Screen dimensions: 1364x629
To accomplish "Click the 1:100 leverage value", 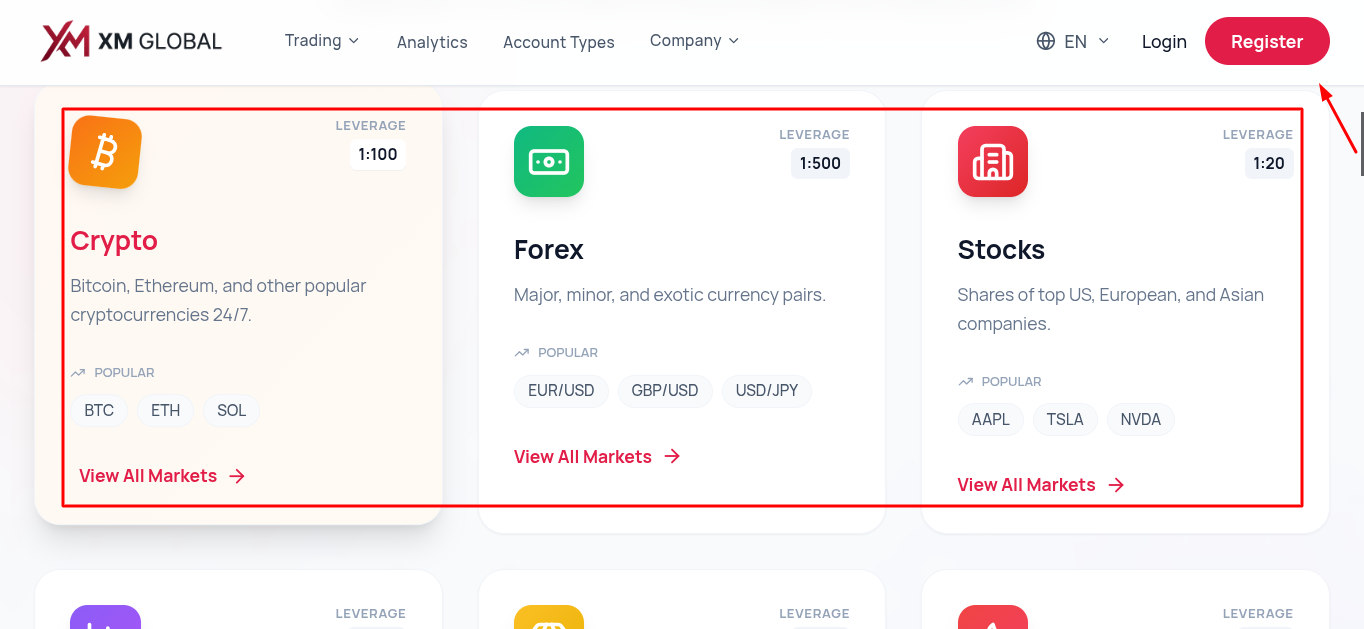I will click(x=378, y=154).
